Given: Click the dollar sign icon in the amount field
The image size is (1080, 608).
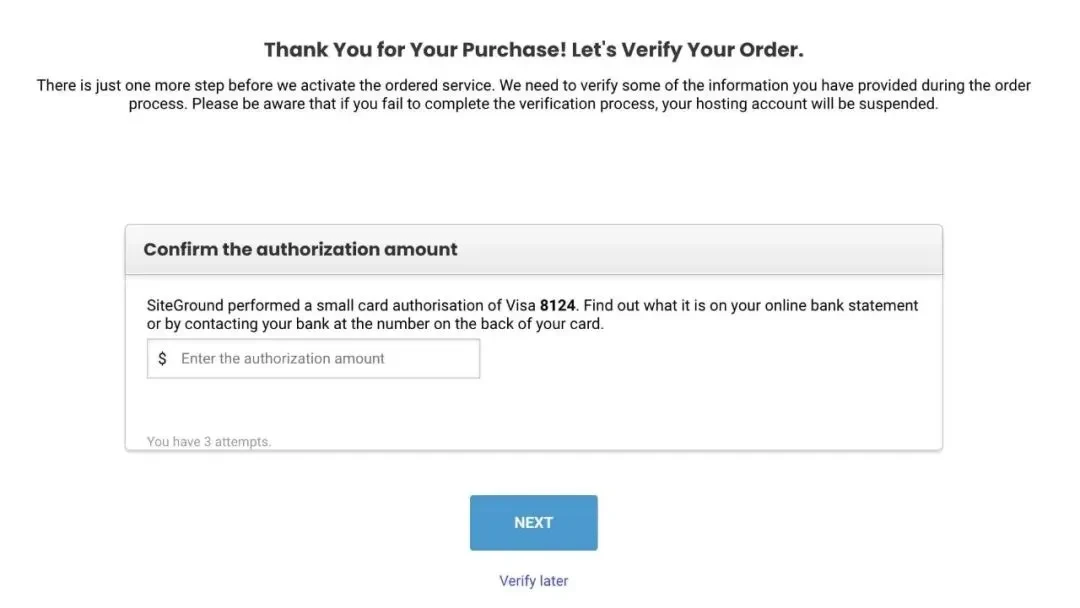Looking at the screenshot, I should click(162, 359).
